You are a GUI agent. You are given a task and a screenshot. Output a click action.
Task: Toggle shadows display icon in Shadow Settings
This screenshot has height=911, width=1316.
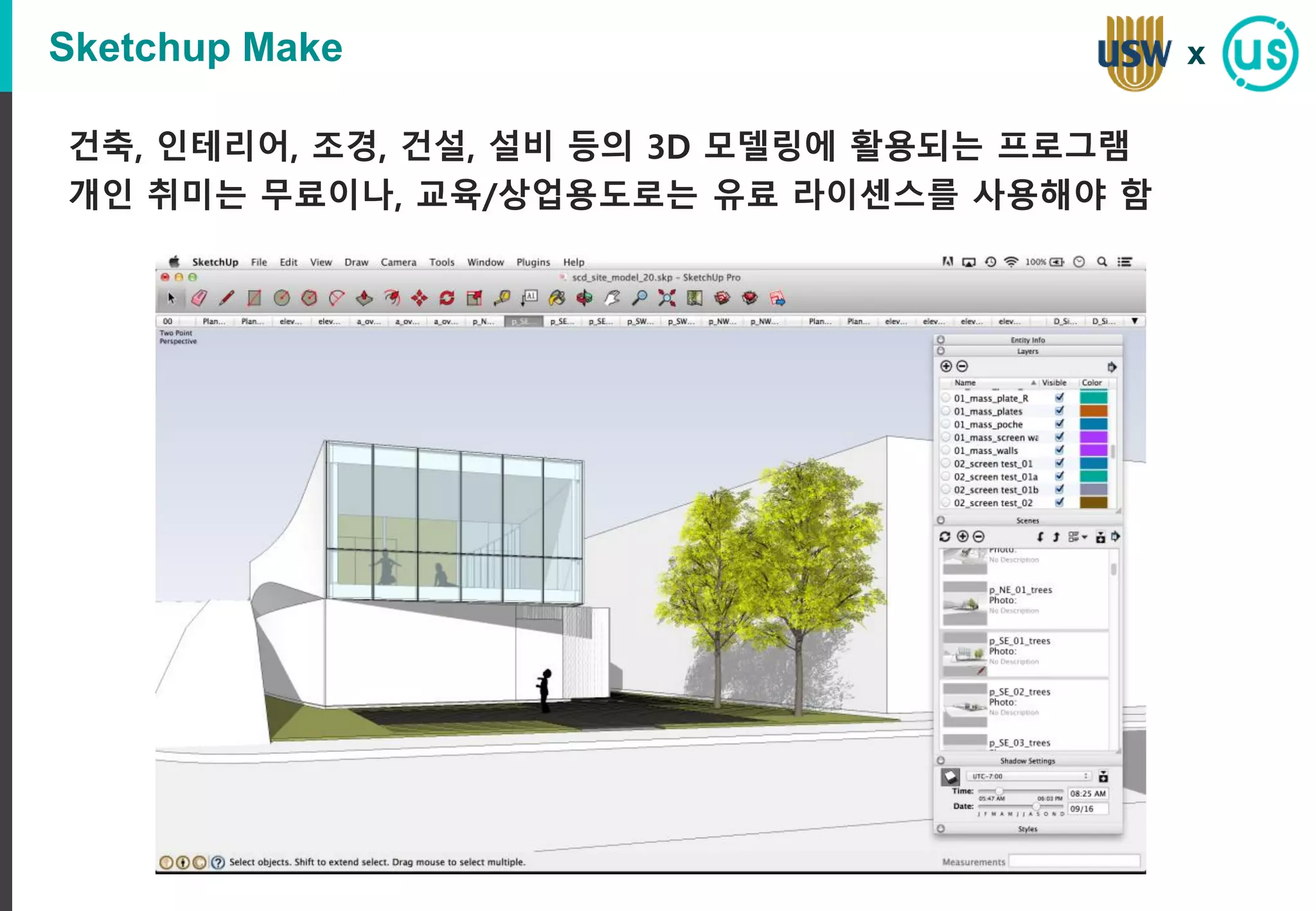pyautogui.click(x=950, y=777)
